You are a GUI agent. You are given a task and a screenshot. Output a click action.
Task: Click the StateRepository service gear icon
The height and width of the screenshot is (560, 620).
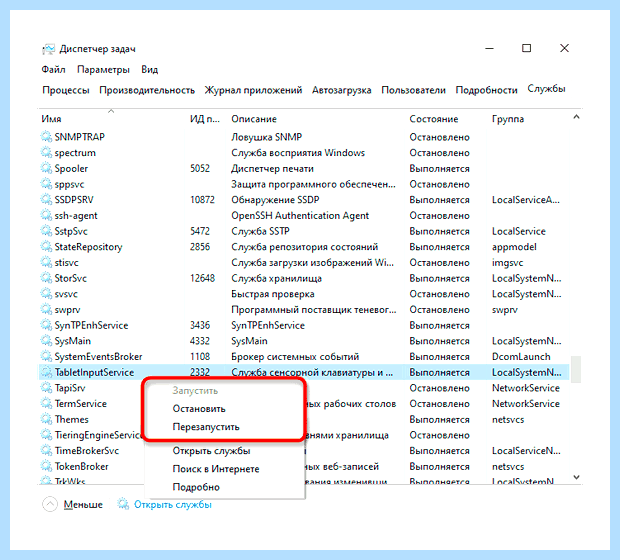click(46, 246)
